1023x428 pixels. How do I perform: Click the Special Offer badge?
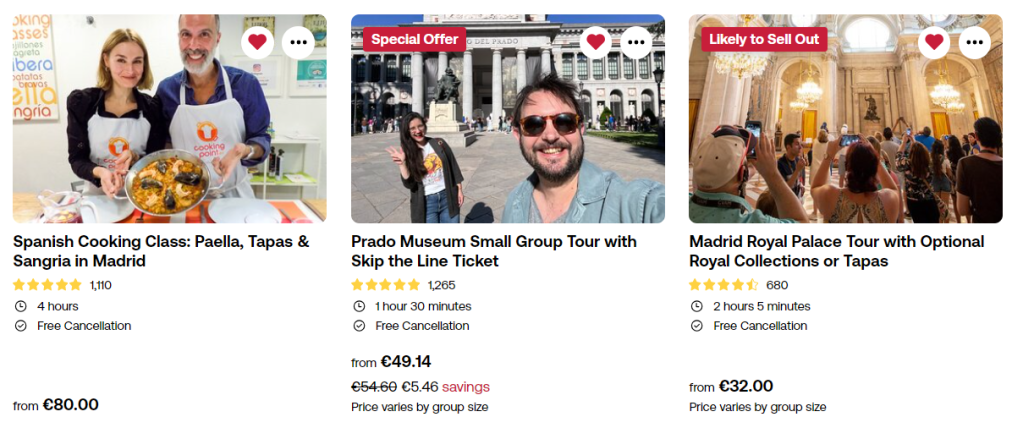pos(414,39)
